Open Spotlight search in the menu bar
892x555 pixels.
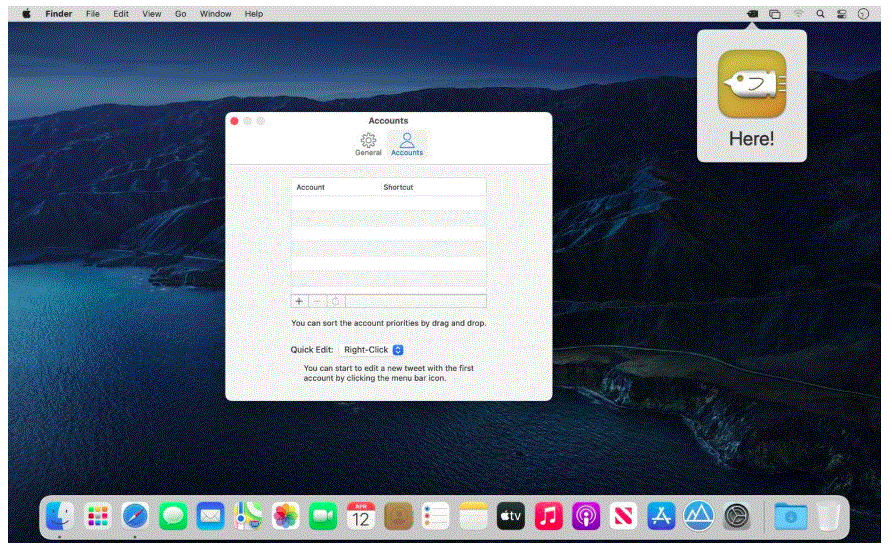click(x=820, y=14)
